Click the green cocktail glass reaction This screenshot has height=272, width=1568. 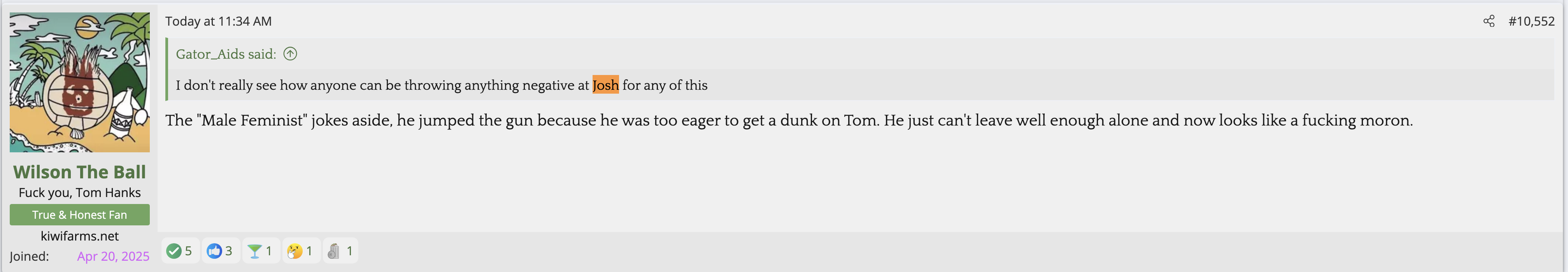pos(254,251)
